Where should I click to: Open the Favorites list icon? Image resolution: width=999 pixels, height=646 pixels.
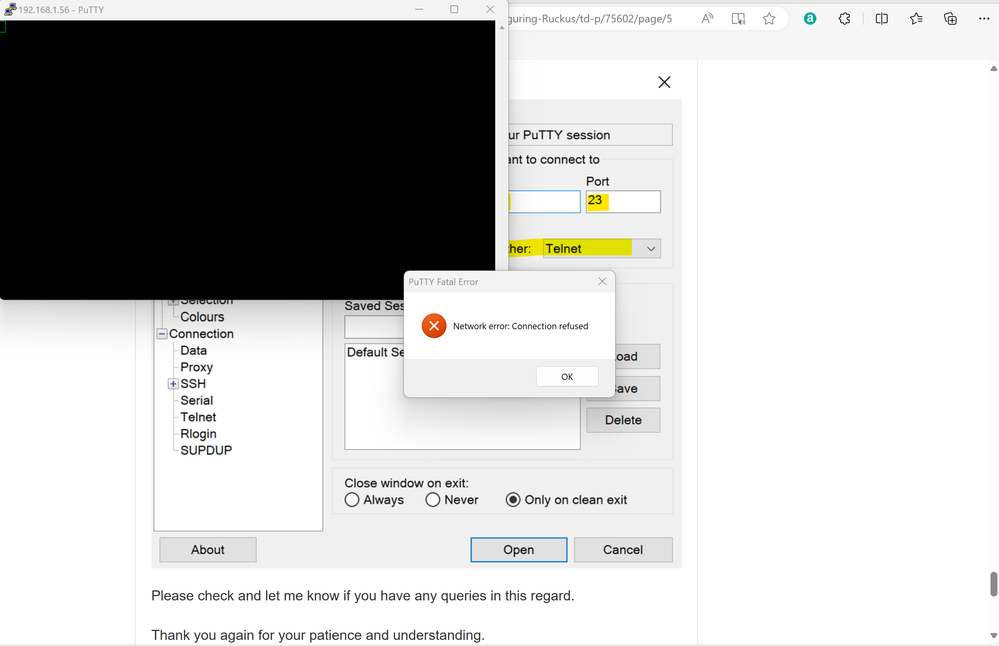tap(917, 19)
